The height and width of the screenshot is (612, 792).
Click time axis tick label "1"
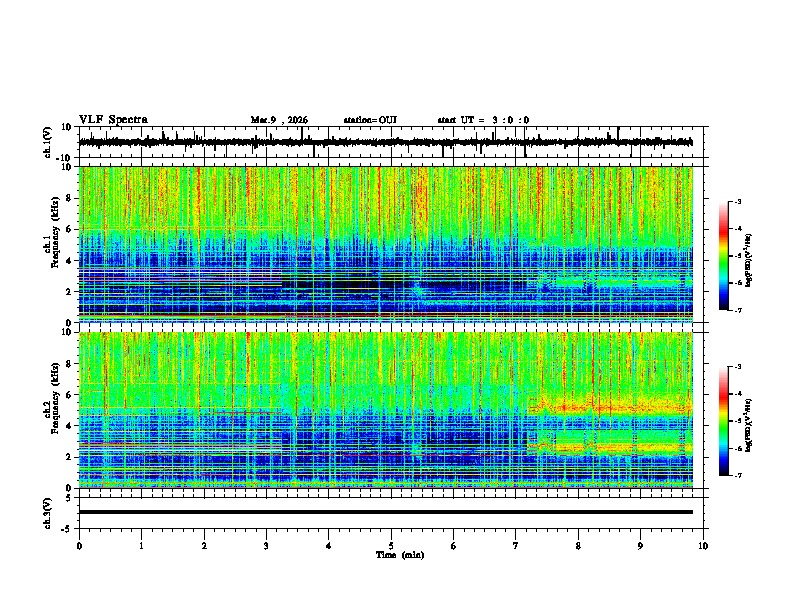pyautogui.click(x=141, y=546)
